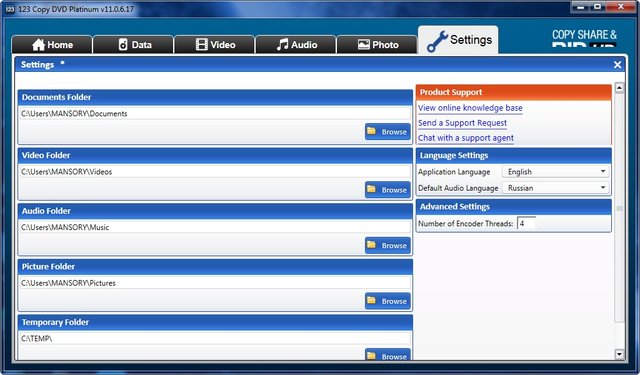Click the 123 app icon in title bar

click(x=9, y=9)
